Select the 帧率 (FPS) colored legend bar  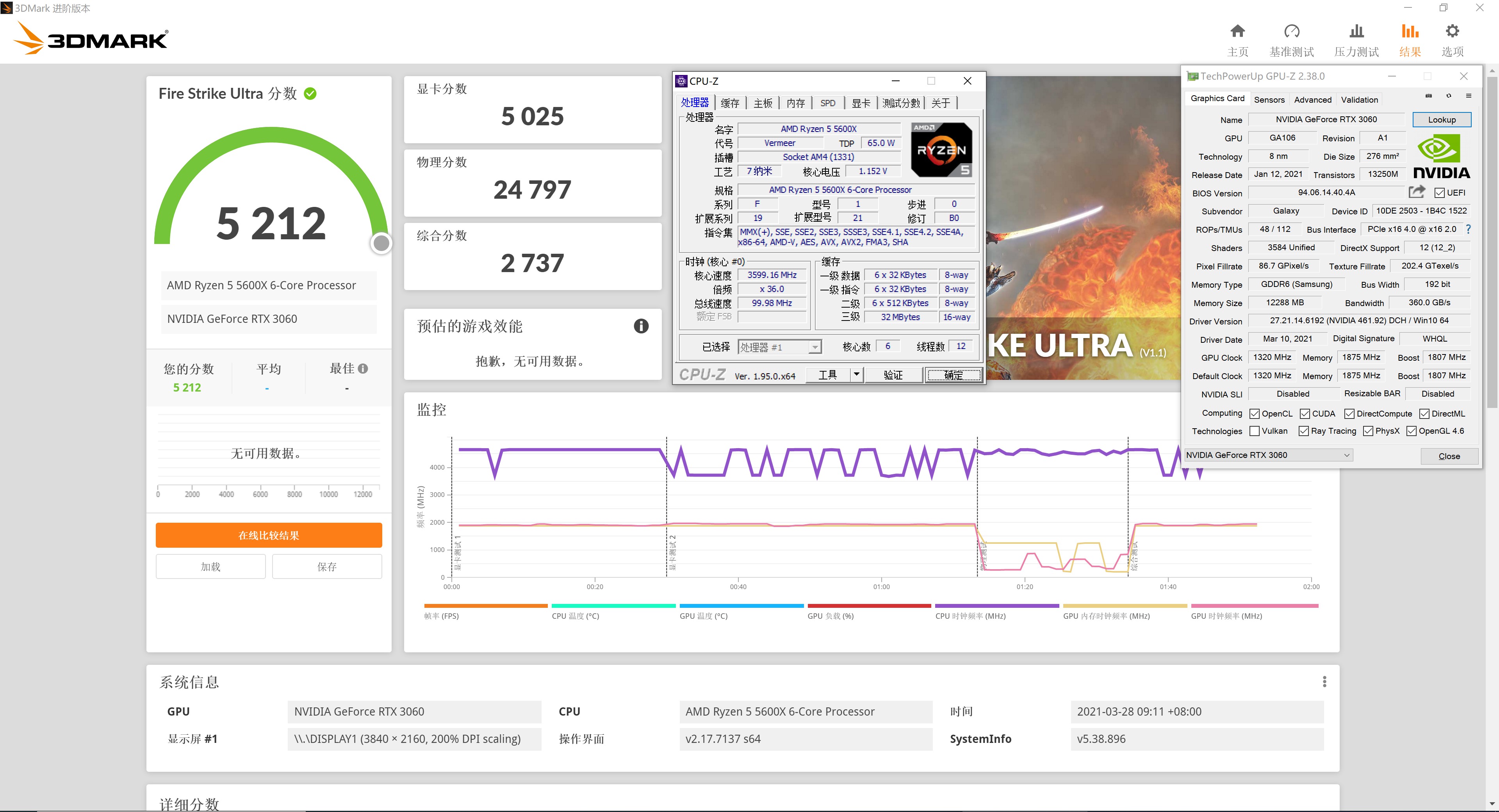point(485,605)
